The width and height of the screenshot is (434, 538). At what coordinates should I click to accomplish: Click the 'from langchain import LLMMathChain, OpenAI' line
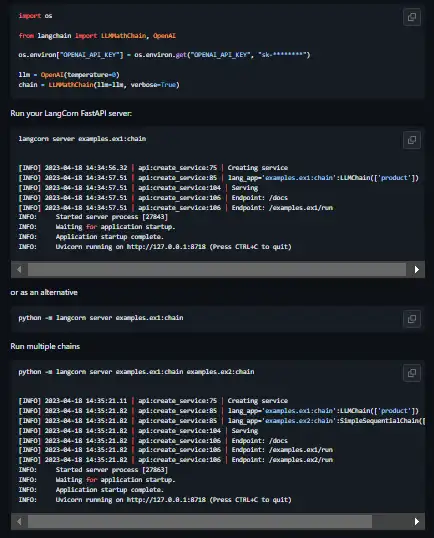coord(97,36)
